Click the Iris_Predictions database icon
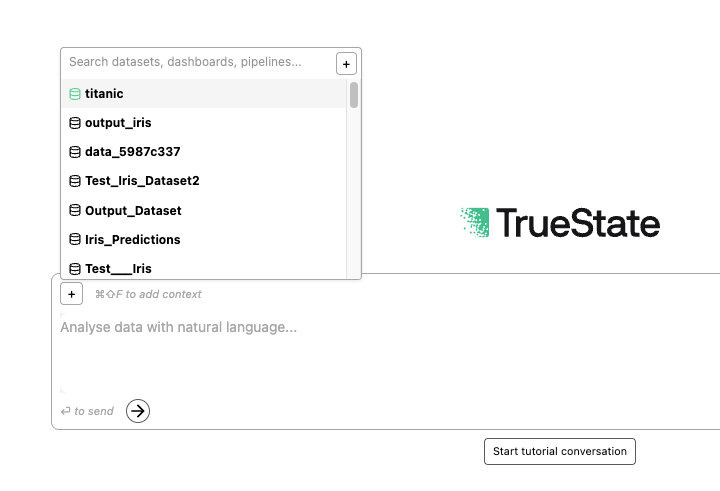Screen dimensions: 720x491 click(x=75, y=239)
